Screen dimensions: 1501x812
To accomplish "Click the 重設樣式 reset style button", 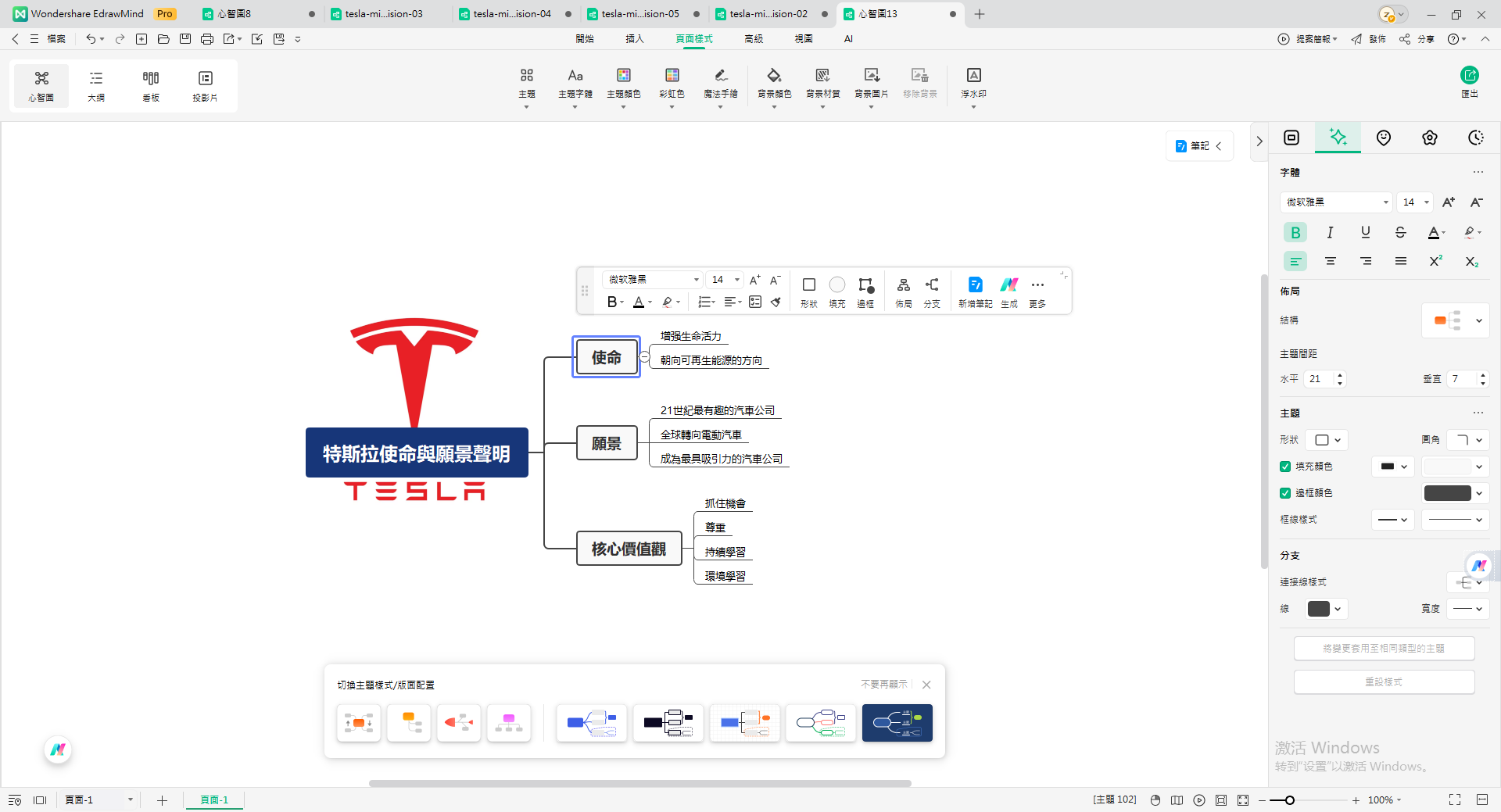I will pos(1383,681).
